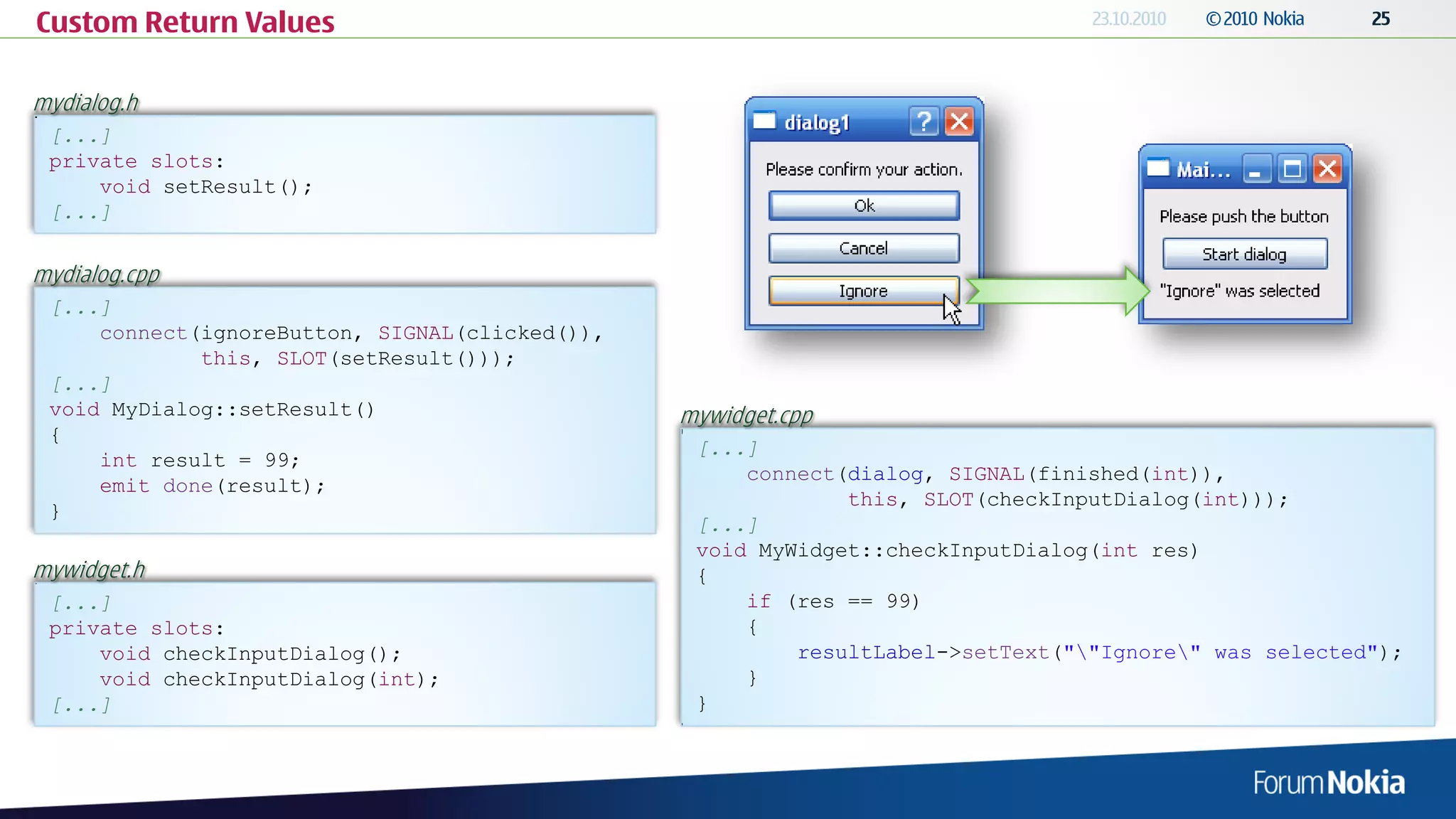
Task: Close the Mai... window
Action: click(1327, 169)
